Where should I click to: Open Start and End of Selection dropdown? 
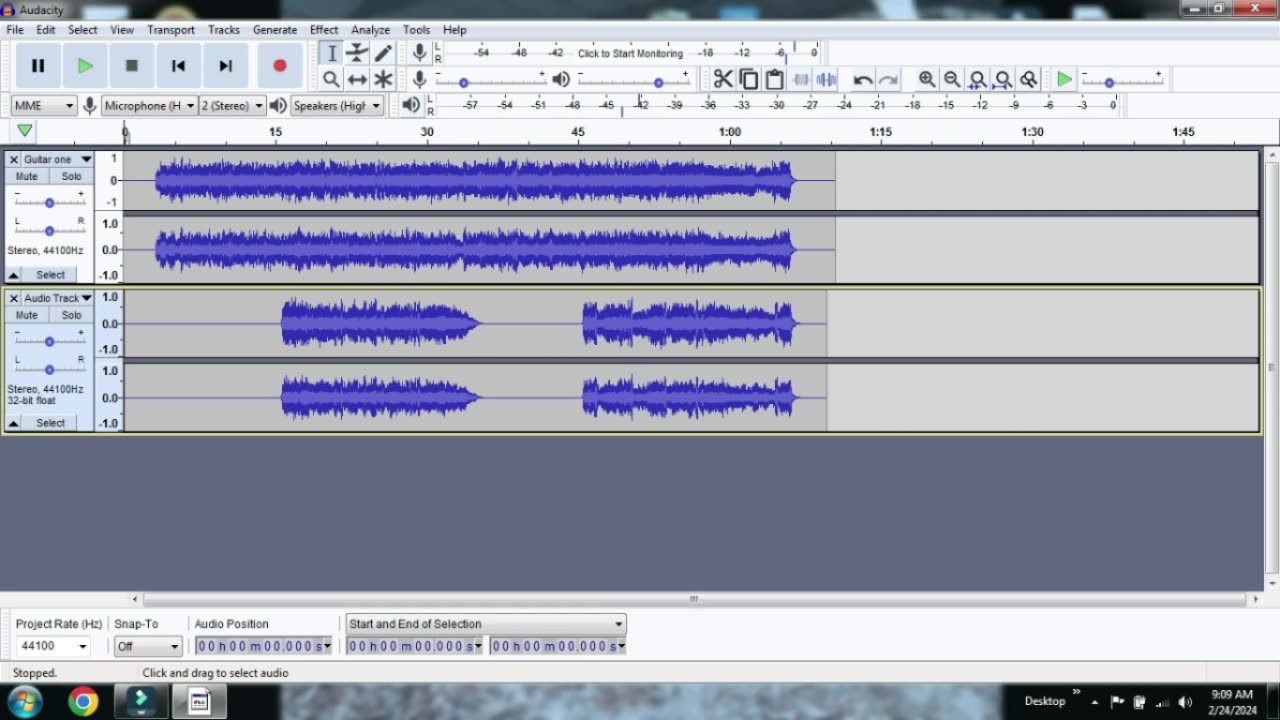pyautogui.click(x=486, y=624)
